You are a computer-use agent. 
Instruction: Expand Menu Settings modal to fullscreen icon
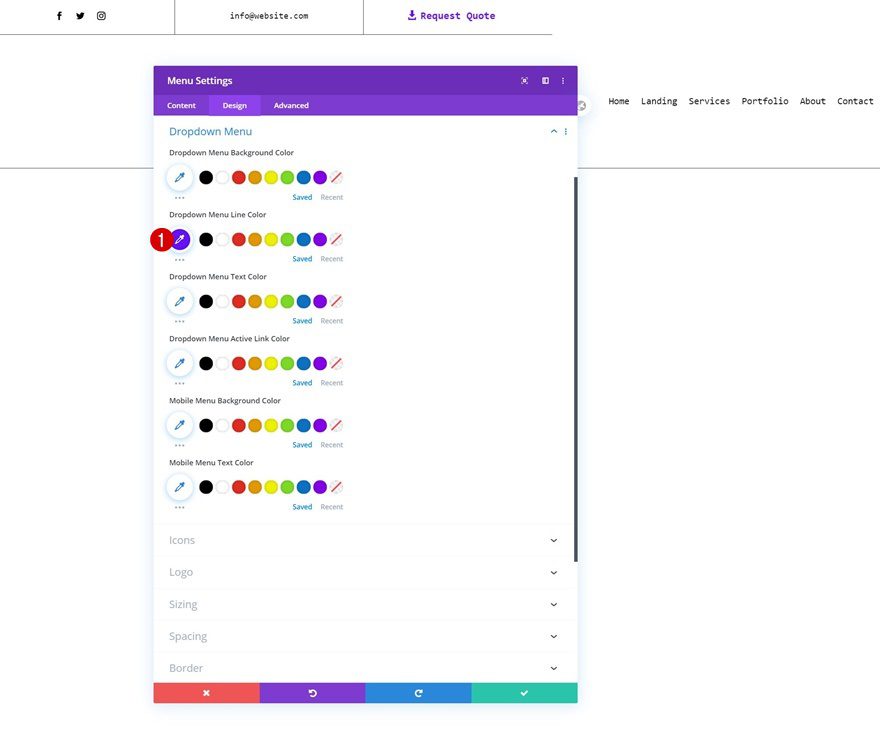coord(525,81)
